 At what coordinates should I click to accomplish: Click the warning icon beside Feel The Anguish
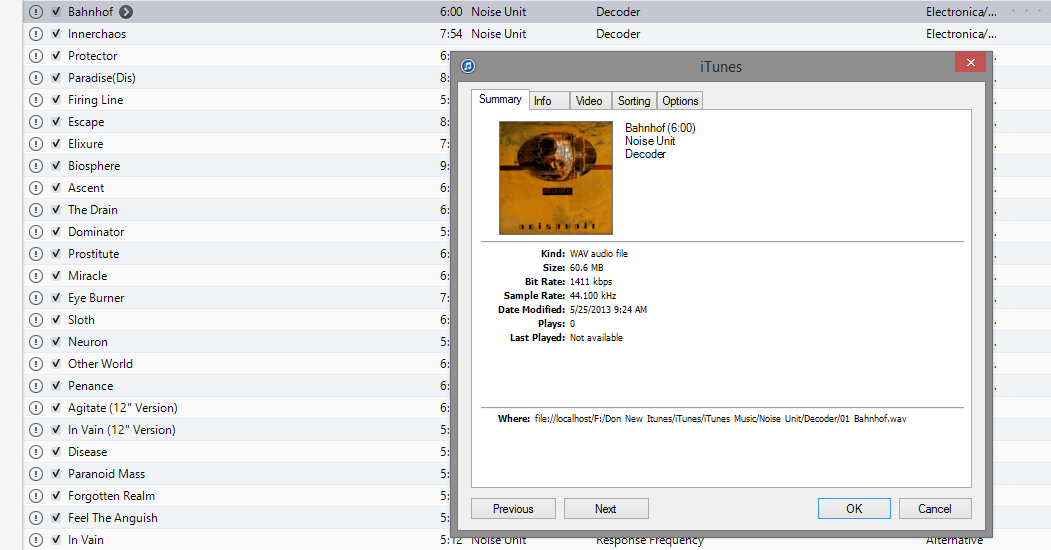click(36, 518)
